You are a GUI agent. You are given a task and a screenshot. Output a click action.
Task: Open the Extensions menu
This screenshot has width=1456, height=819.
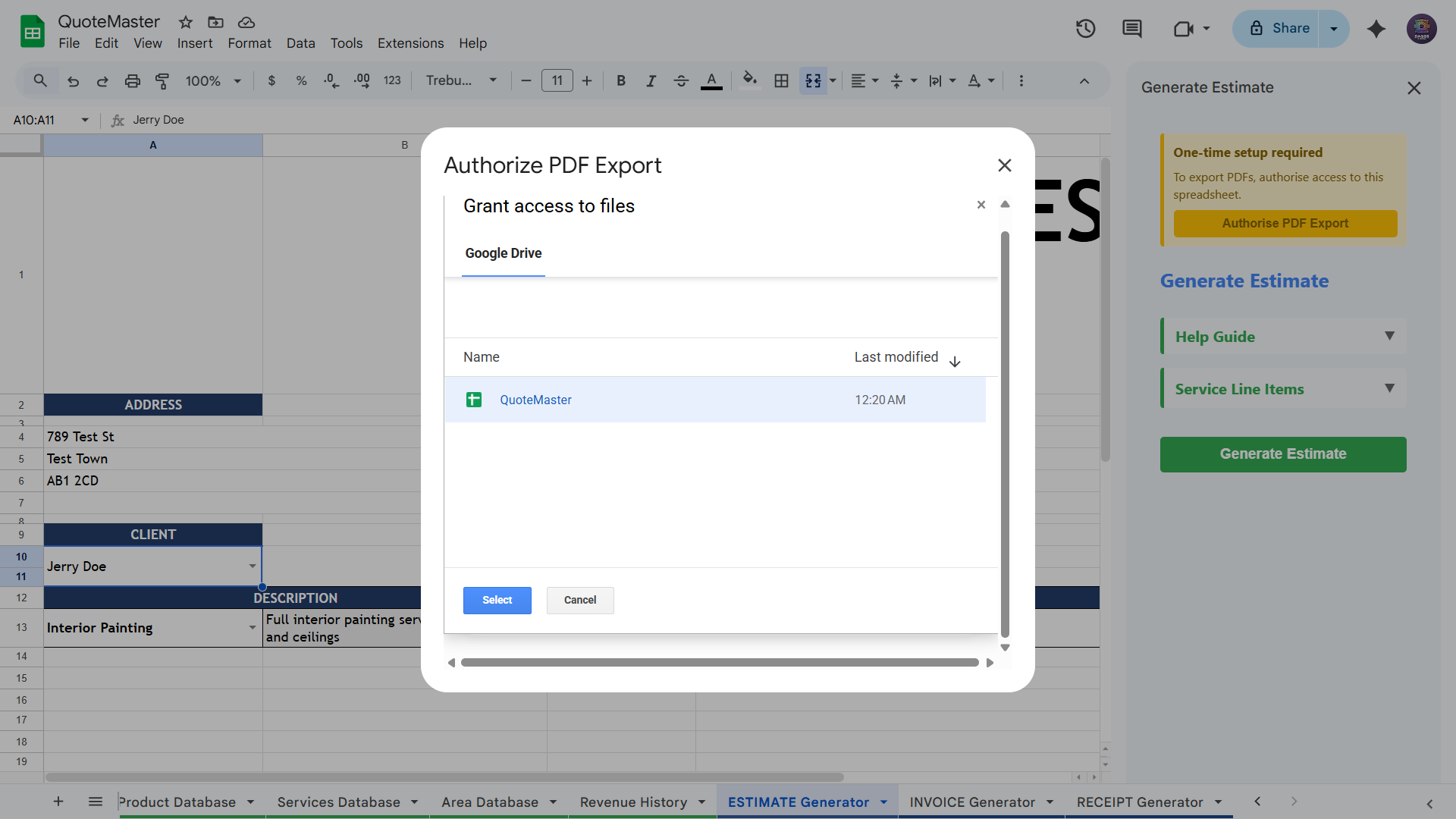[x=410, y=43]
